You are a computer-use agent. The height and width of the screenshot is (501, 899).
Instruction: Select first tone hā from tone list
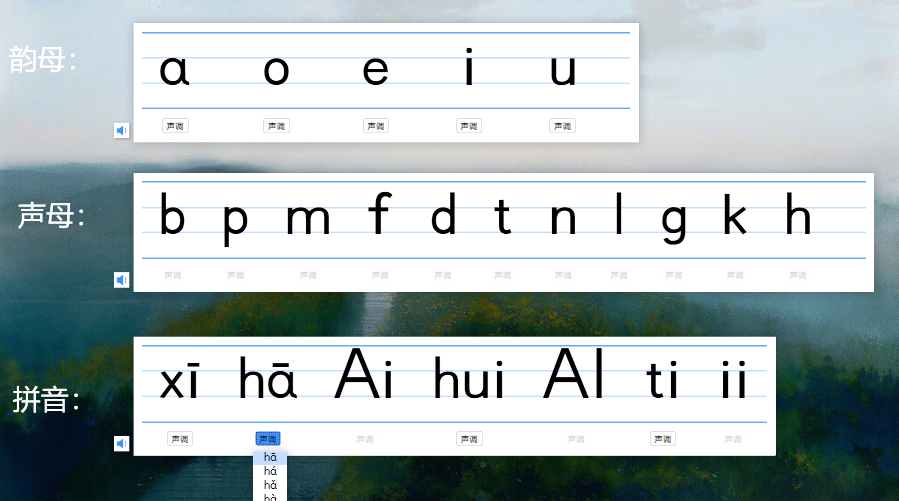coord(270,457)
